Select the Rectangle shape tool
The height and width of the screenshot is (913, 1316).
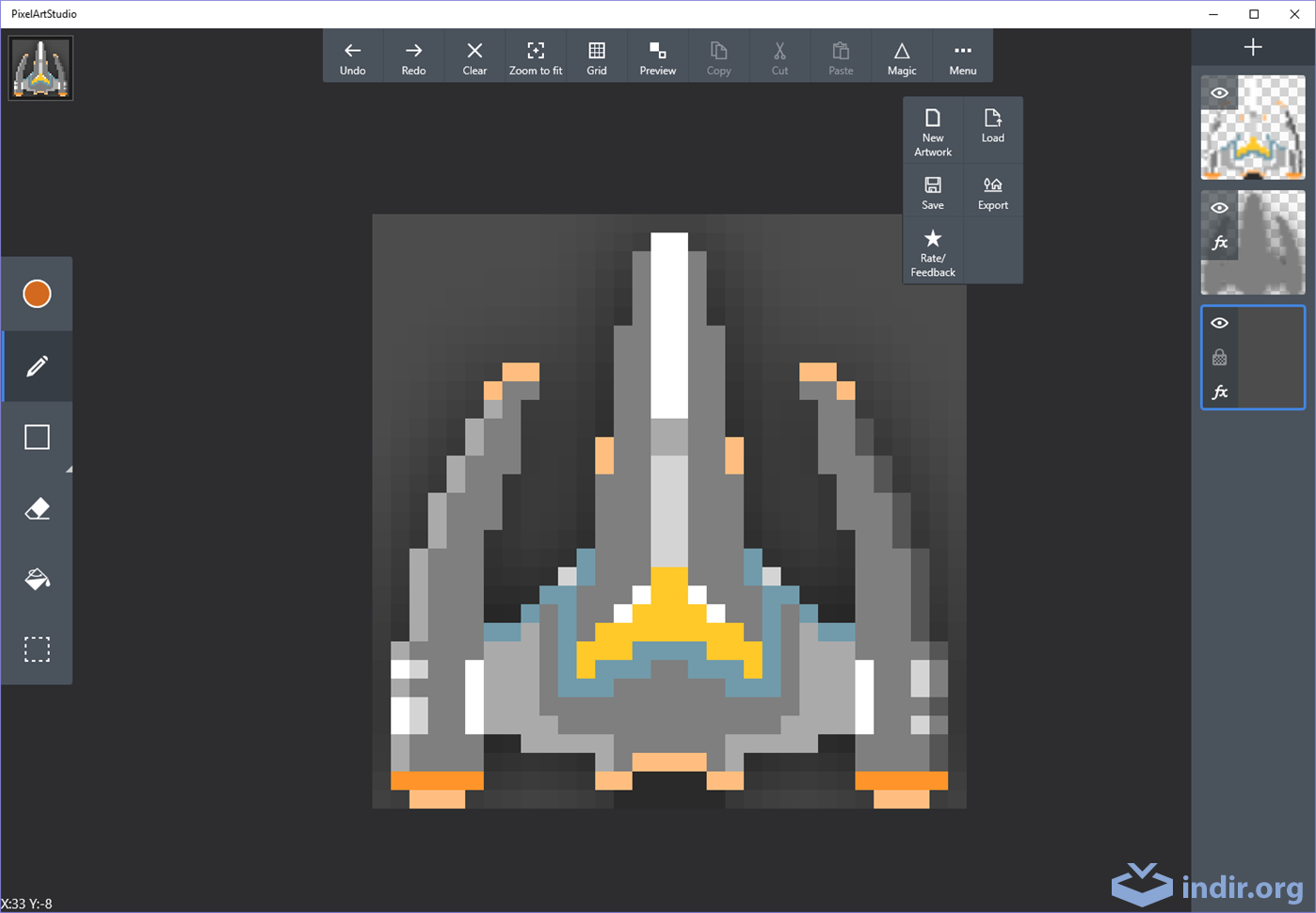point(37,436)
